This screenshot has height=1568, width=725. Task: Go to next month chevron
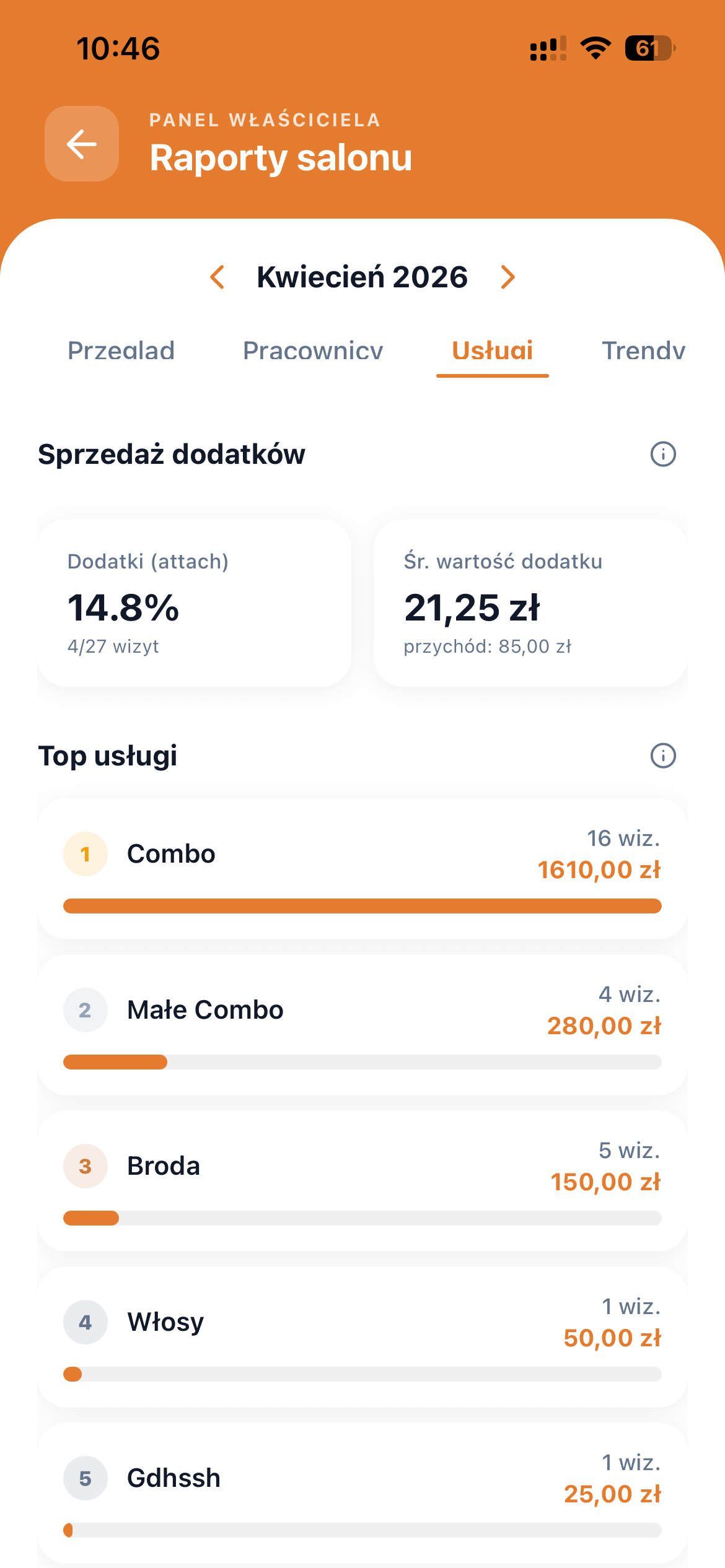(x=507, y=277)
